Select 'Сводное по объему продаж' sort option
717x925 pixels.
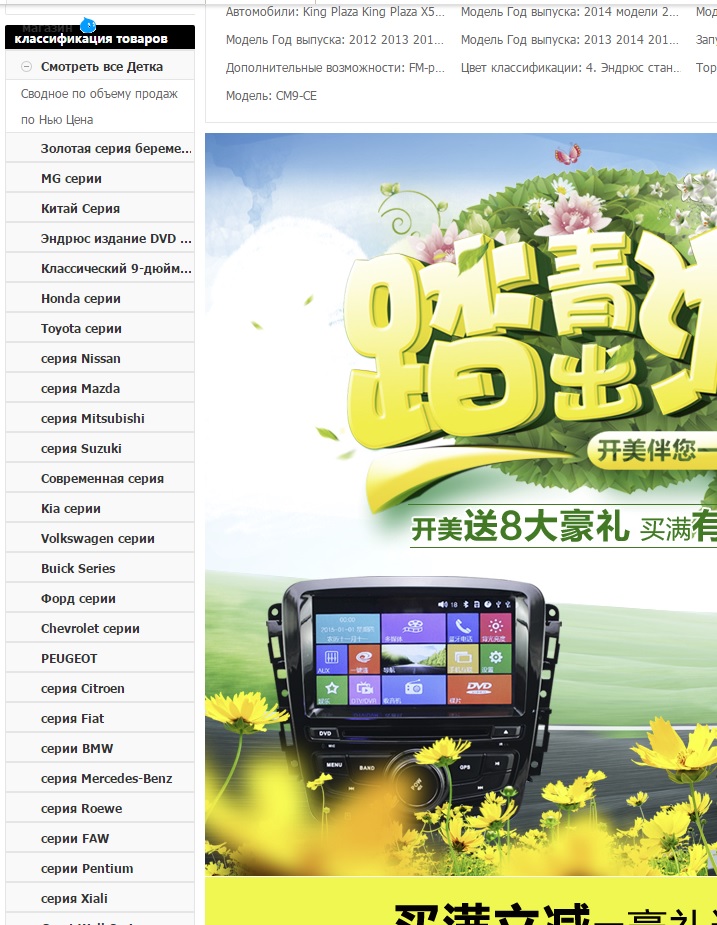99,93
